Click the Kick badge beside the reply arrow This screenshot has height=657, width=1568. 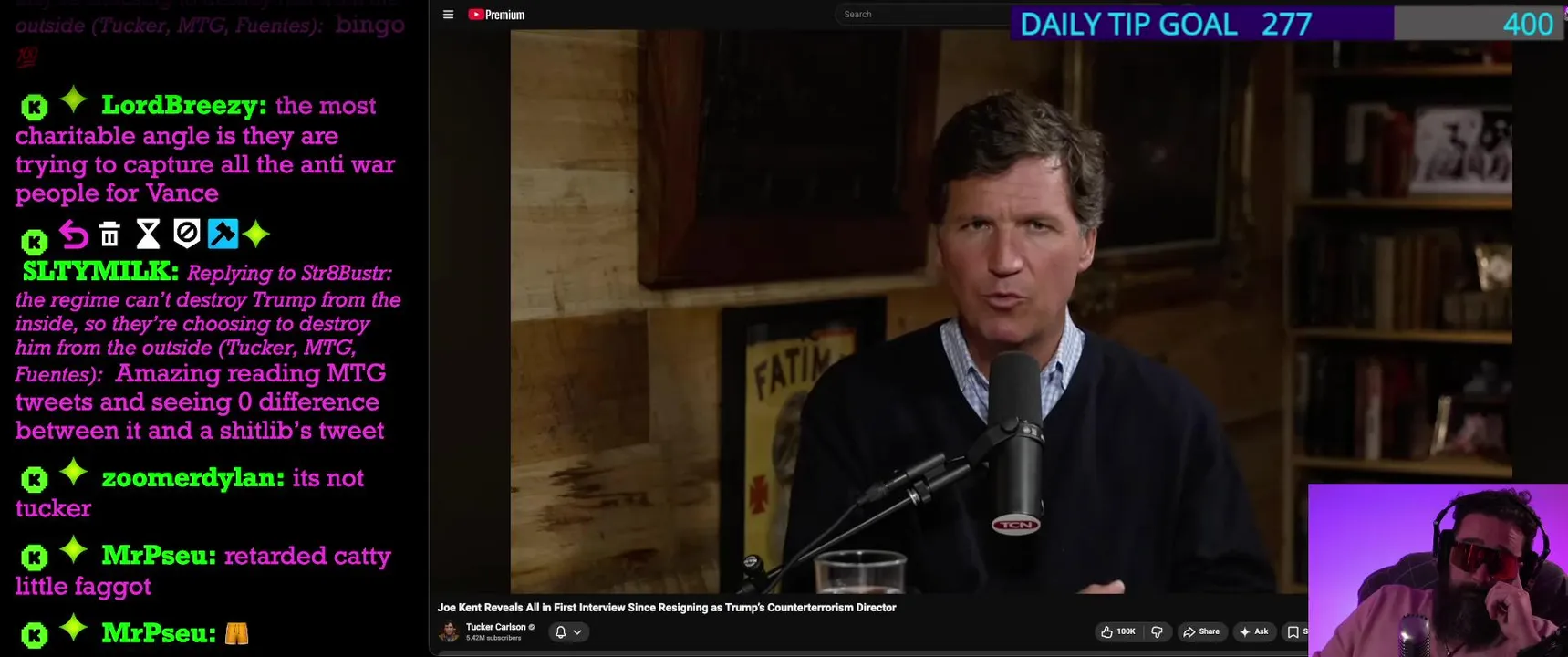pyautogui.click(x=35, y=242)
